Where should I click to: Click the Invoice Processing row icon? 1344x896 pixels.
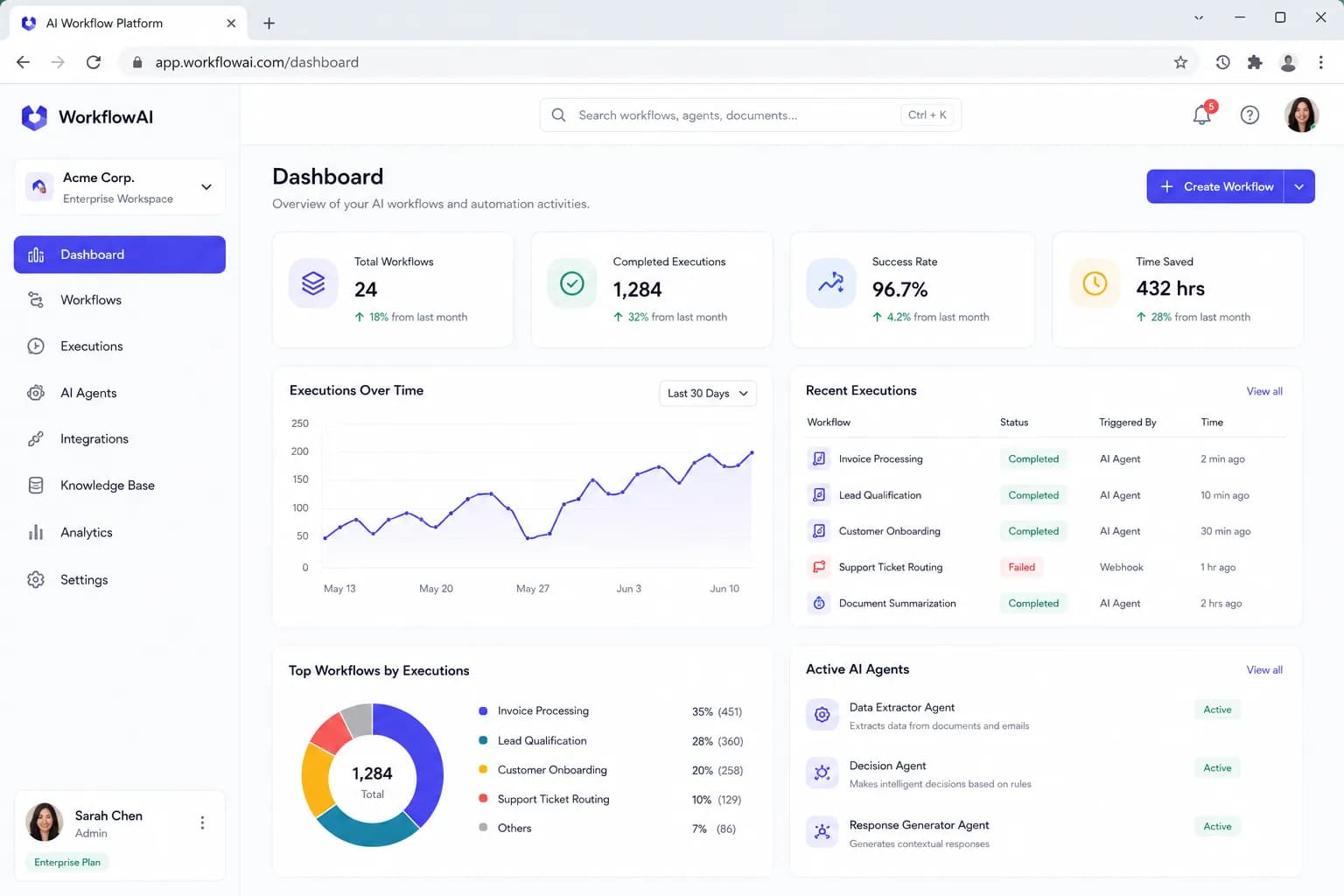click(819, 458)
